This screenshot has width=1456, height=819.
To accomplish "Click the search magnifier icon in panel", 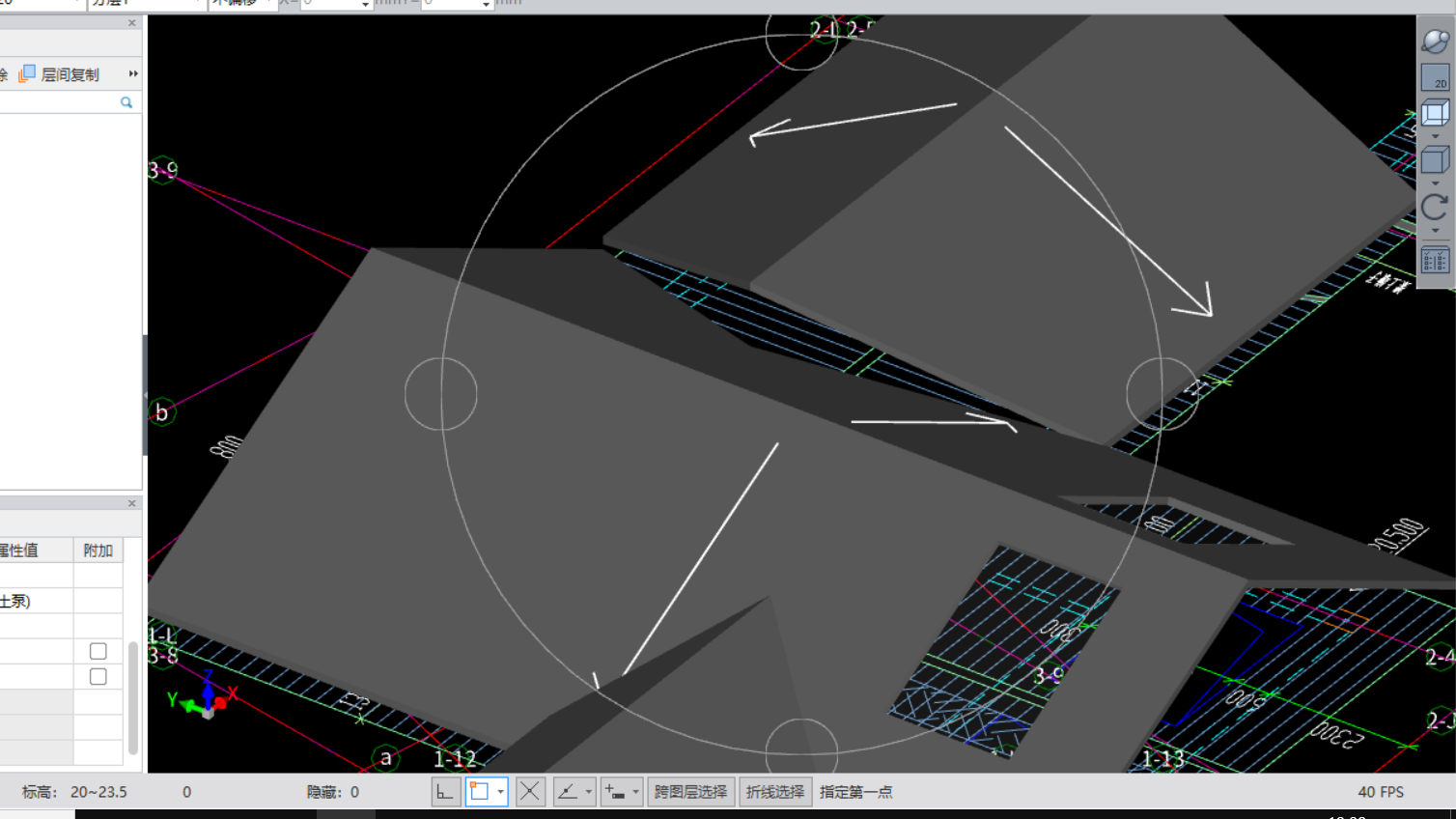I will tap(126, 102).
